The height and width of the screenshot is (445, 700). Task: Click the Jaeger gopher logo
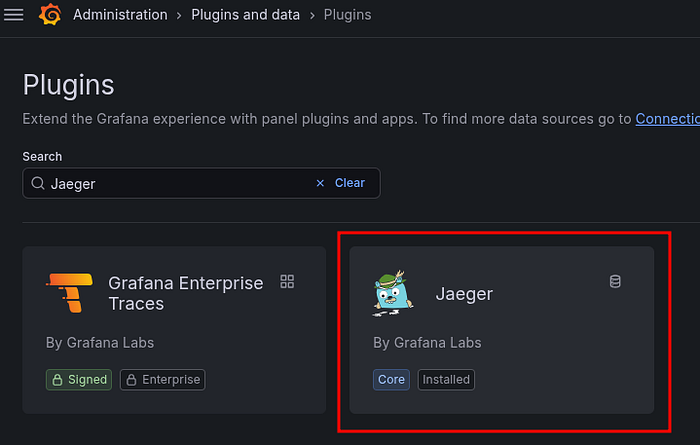393,293
